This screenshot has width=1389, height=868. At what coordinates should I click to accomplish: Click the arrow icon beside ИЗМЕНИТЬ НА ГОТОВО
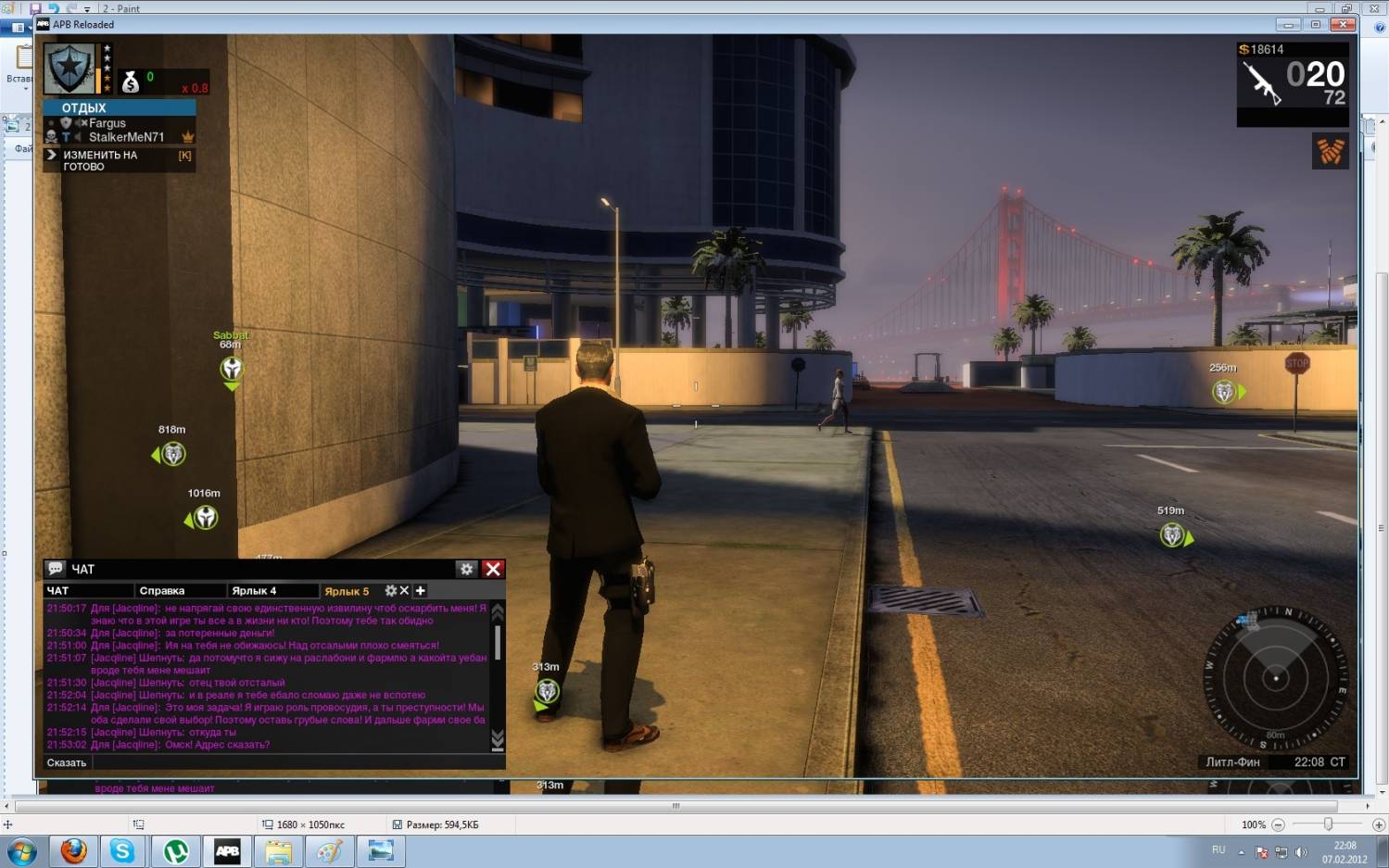click(52, 155)
